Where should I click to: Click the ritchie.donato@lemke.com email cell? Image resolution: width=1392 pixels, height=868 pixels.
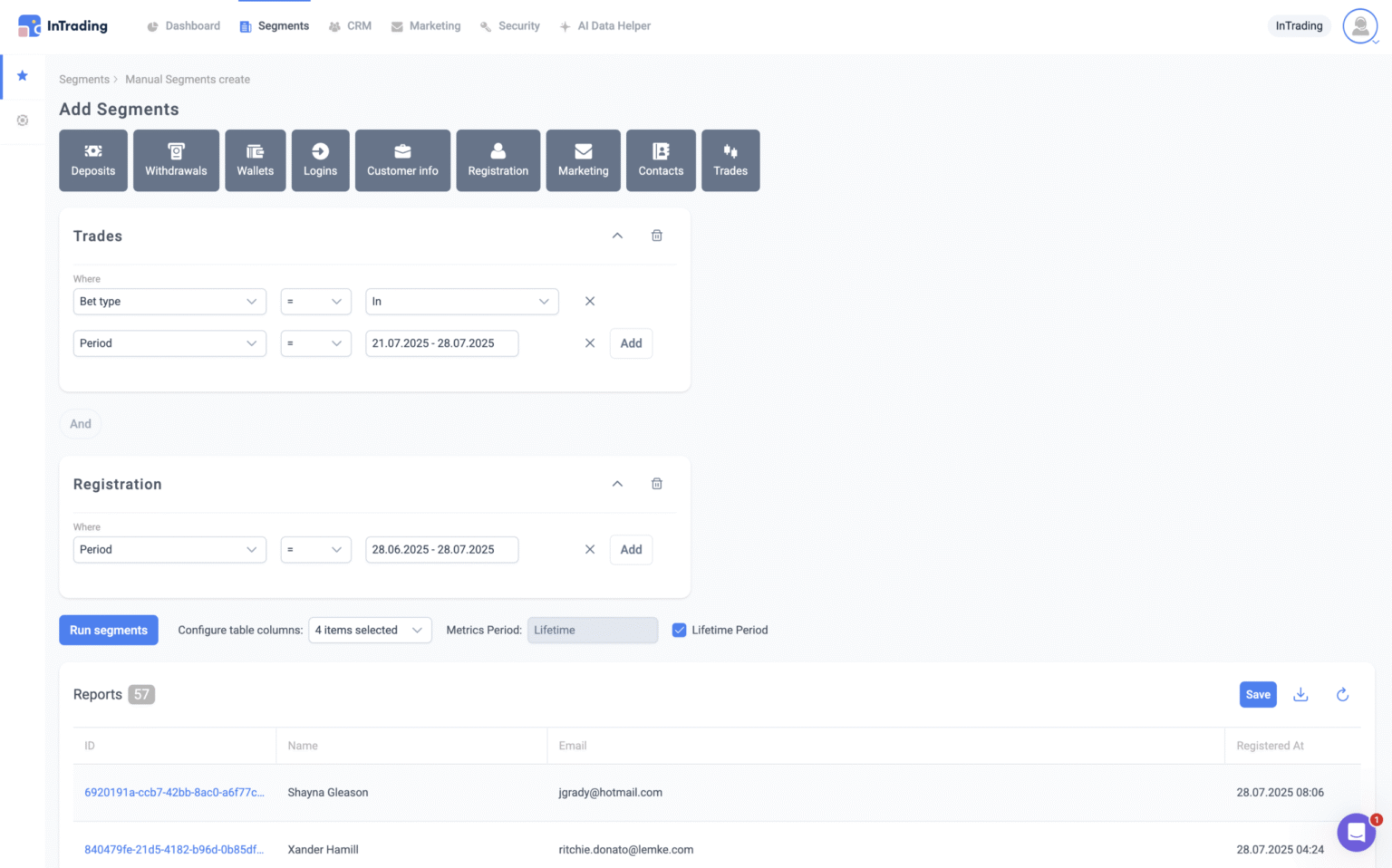tap(625, 850)
